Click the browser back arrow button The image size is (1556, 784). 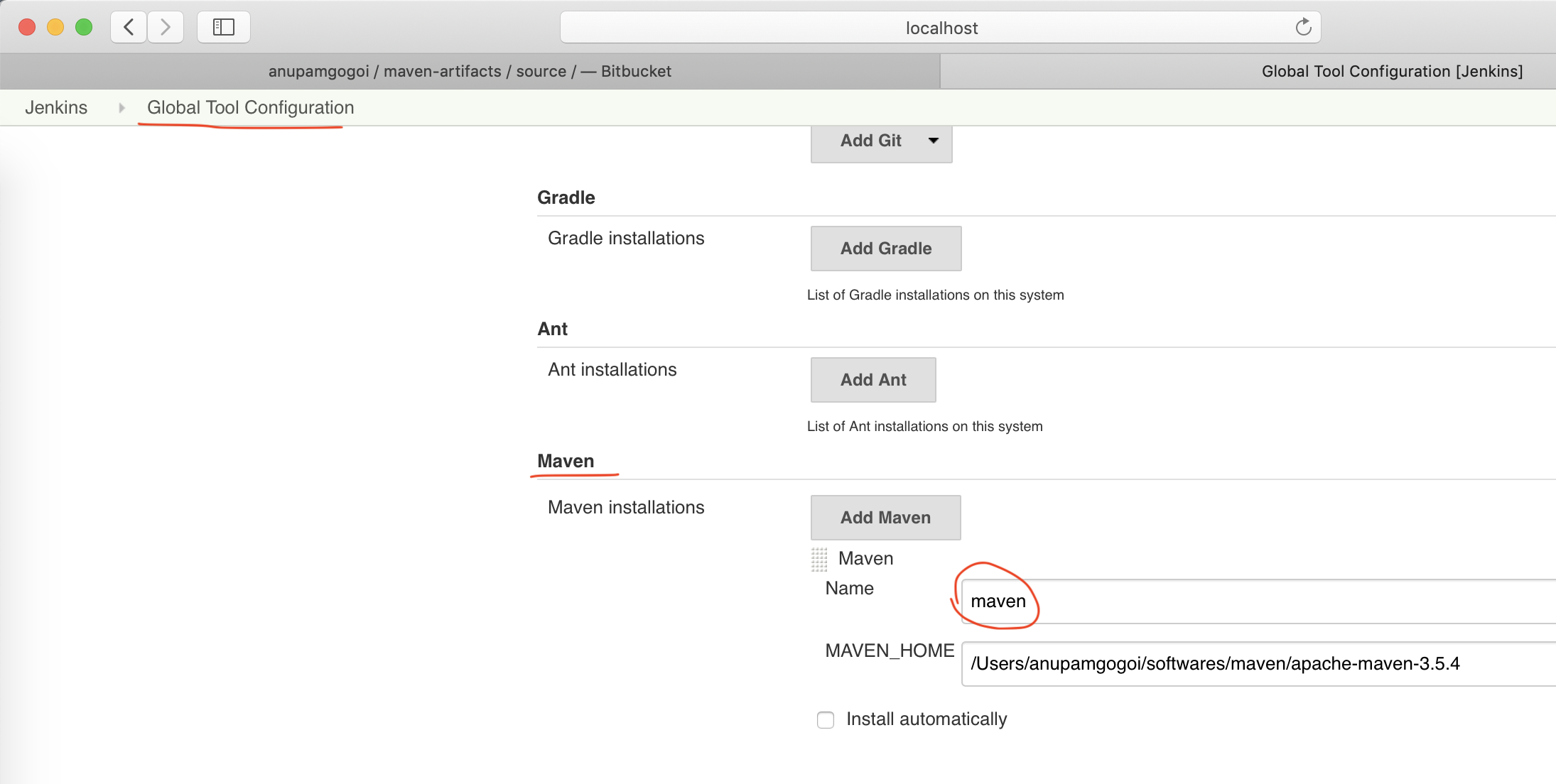[129, 28]
